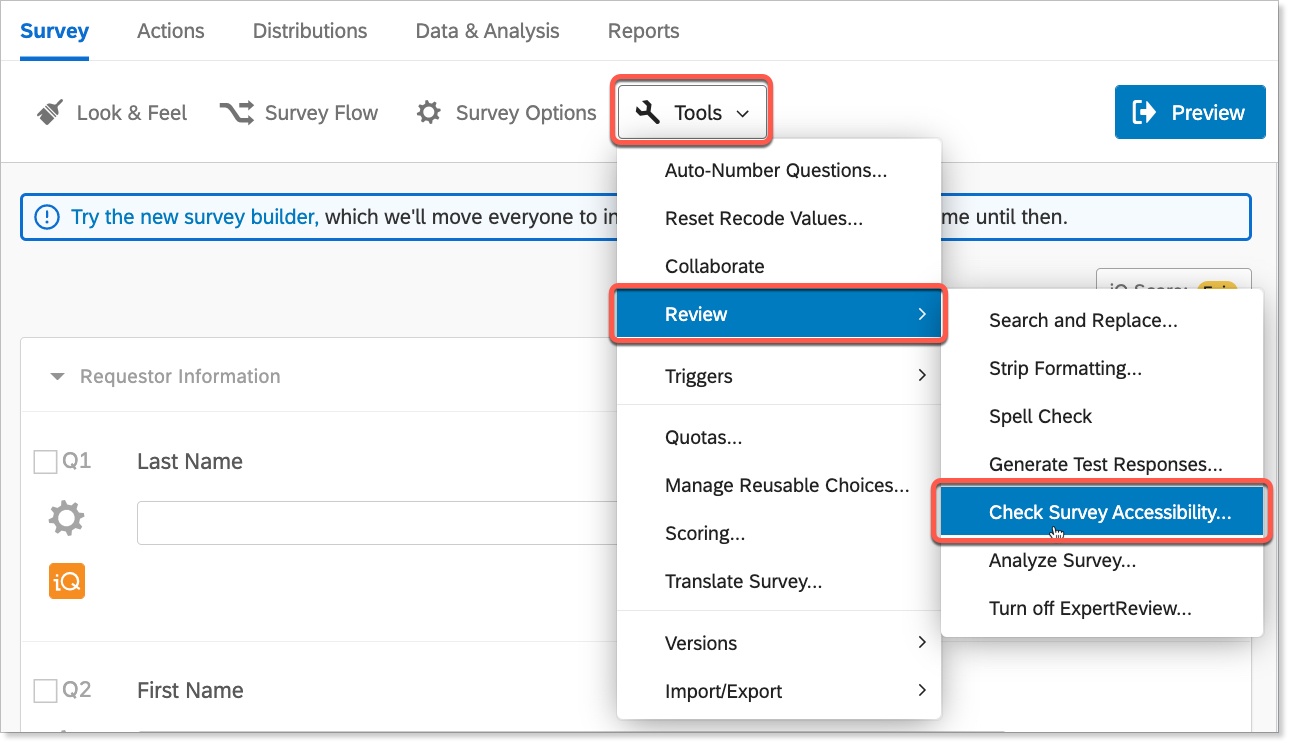Switch to the Data & Analysis tab

pos(487,31)
